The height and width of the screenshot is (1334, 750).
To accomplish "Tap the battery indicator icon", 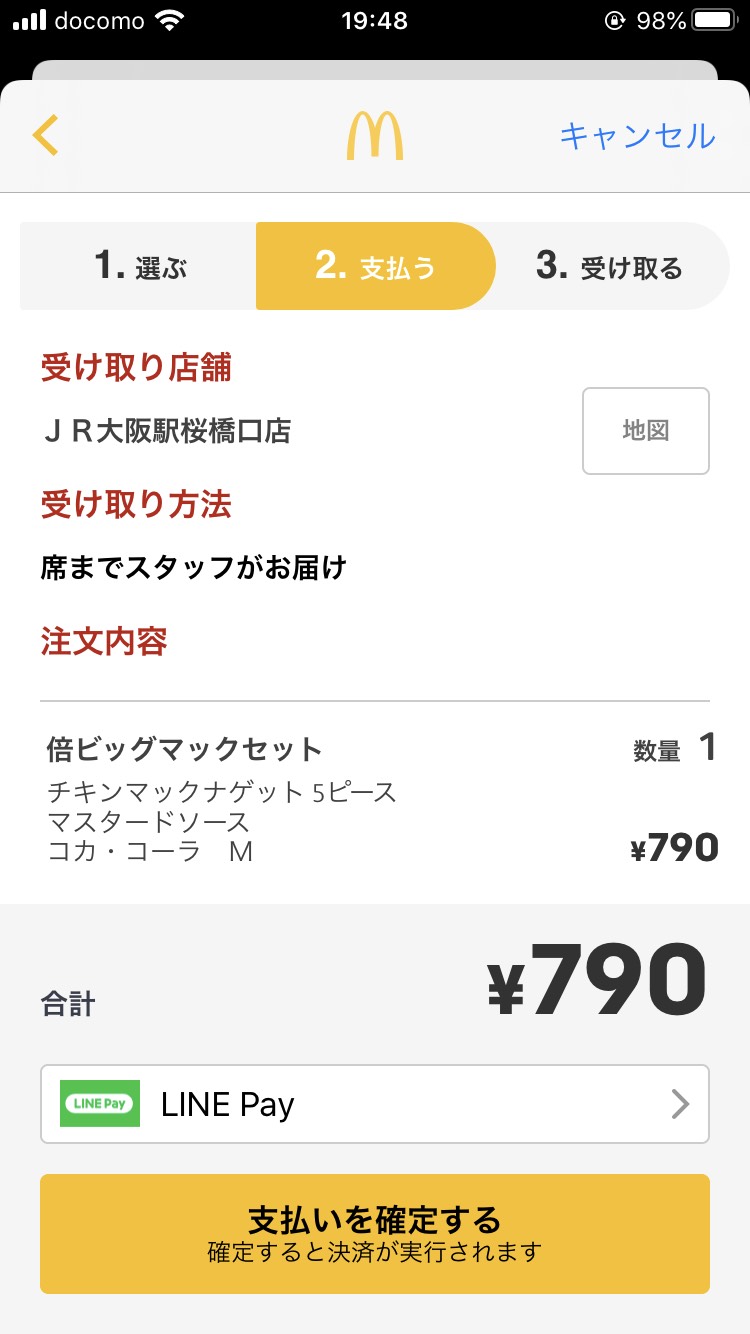I will pyautogui.click(x=715, y=20).
